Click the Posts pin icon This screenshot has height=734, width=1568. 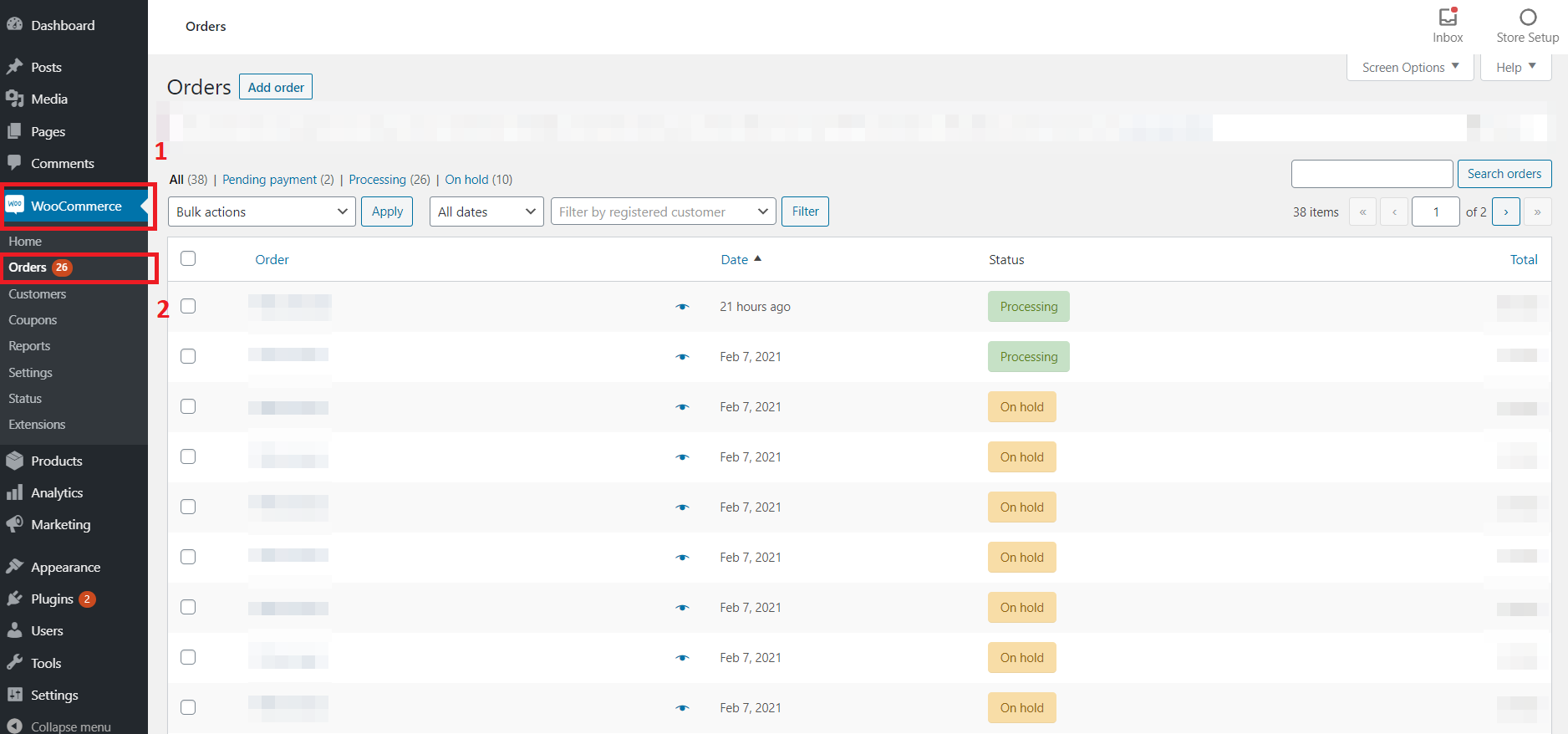point(14,67)
